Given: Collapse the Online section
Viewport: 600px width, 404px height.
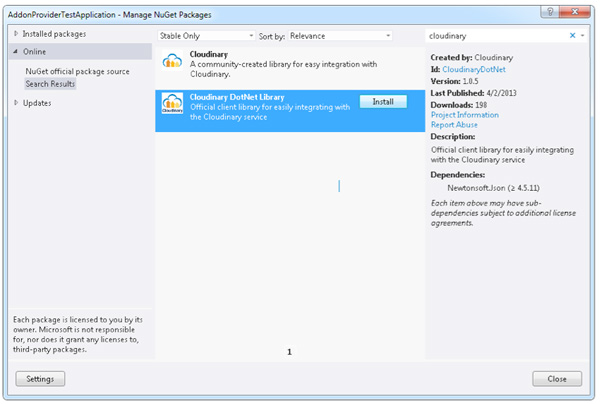Looking at the screenshot, I should 16,51.
